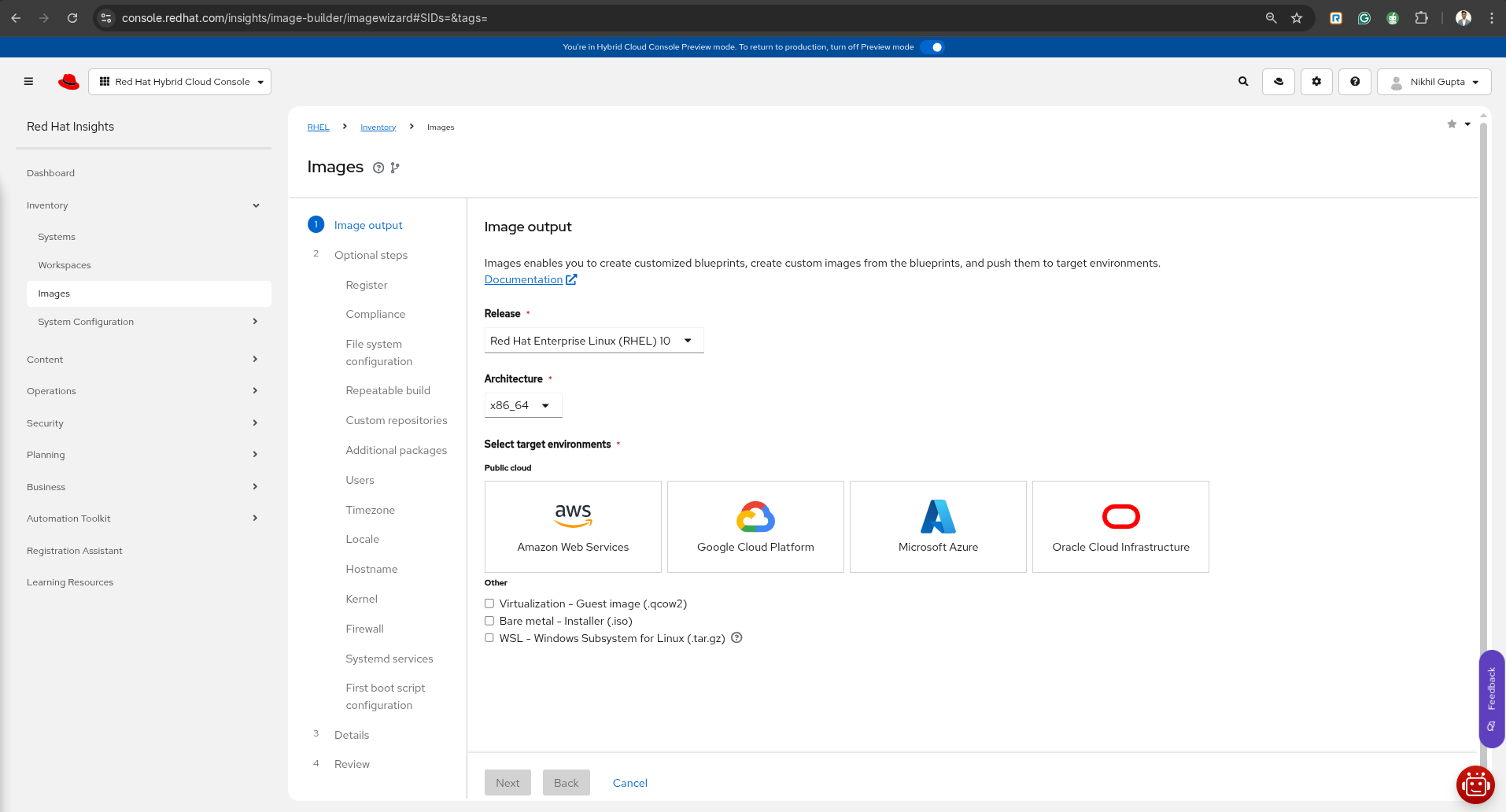Open the Architecture x86_64 dropdown
This screenshot has height=812, width=1506.
point(523,405)
